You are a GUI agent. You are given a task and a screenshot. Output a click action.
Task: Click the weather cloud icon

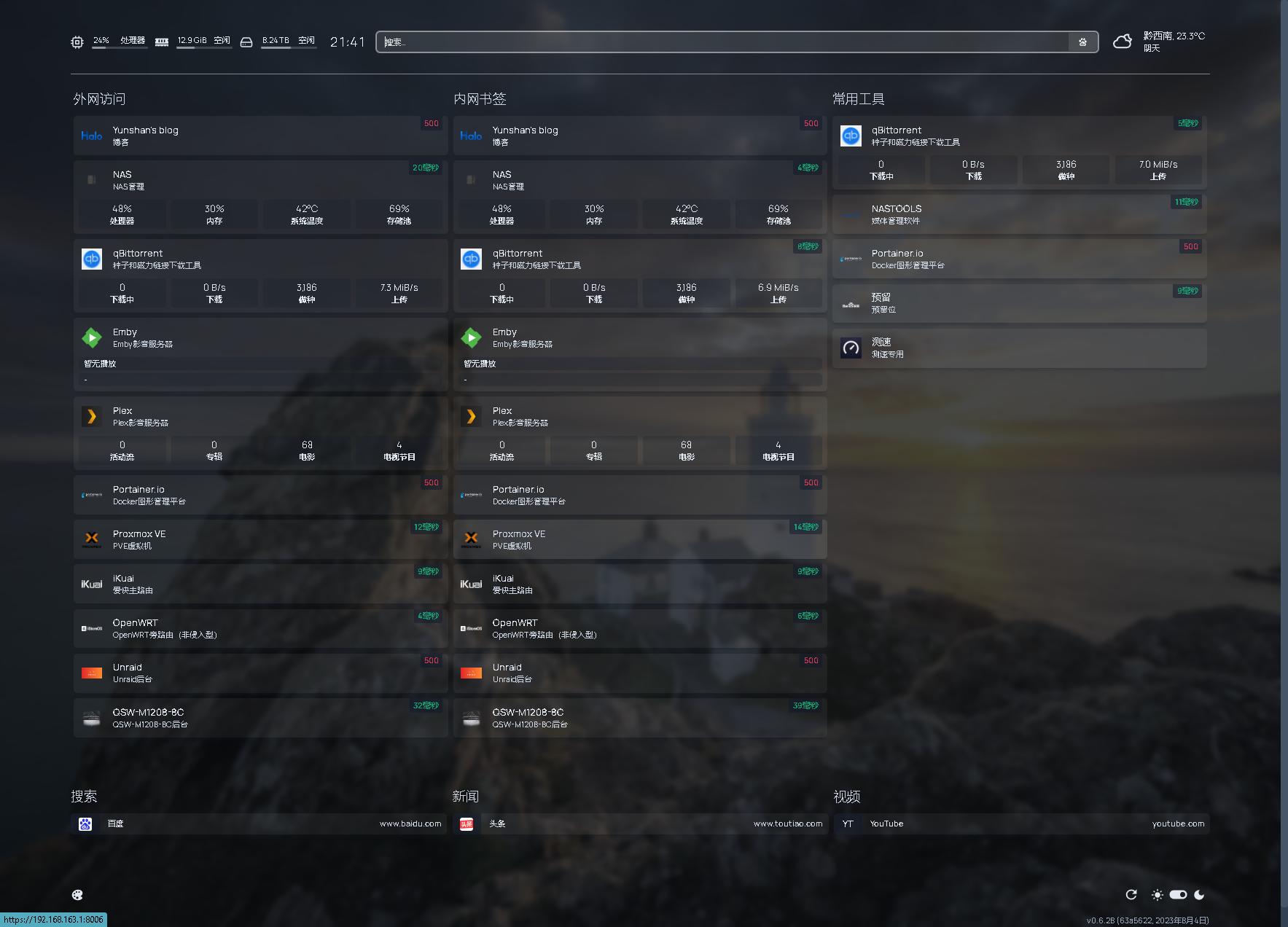point(1123,42)
